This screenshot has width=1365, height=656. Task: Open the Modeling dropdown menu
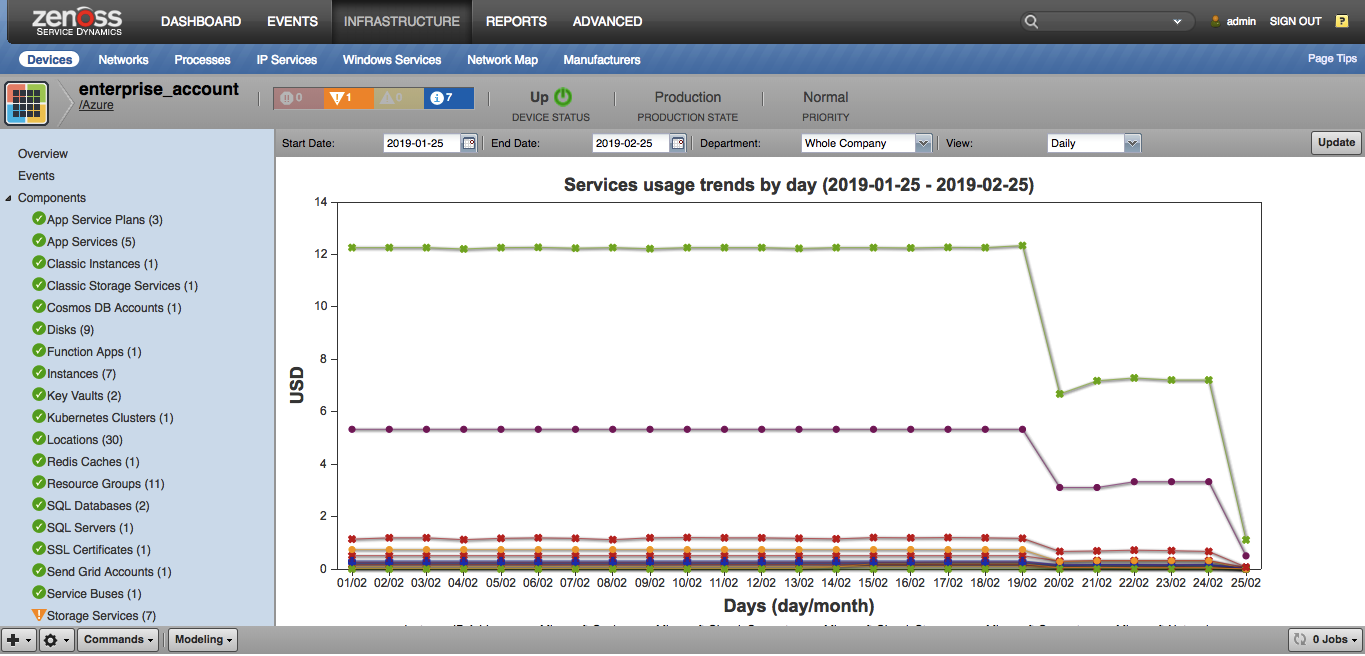pos(204,639)
